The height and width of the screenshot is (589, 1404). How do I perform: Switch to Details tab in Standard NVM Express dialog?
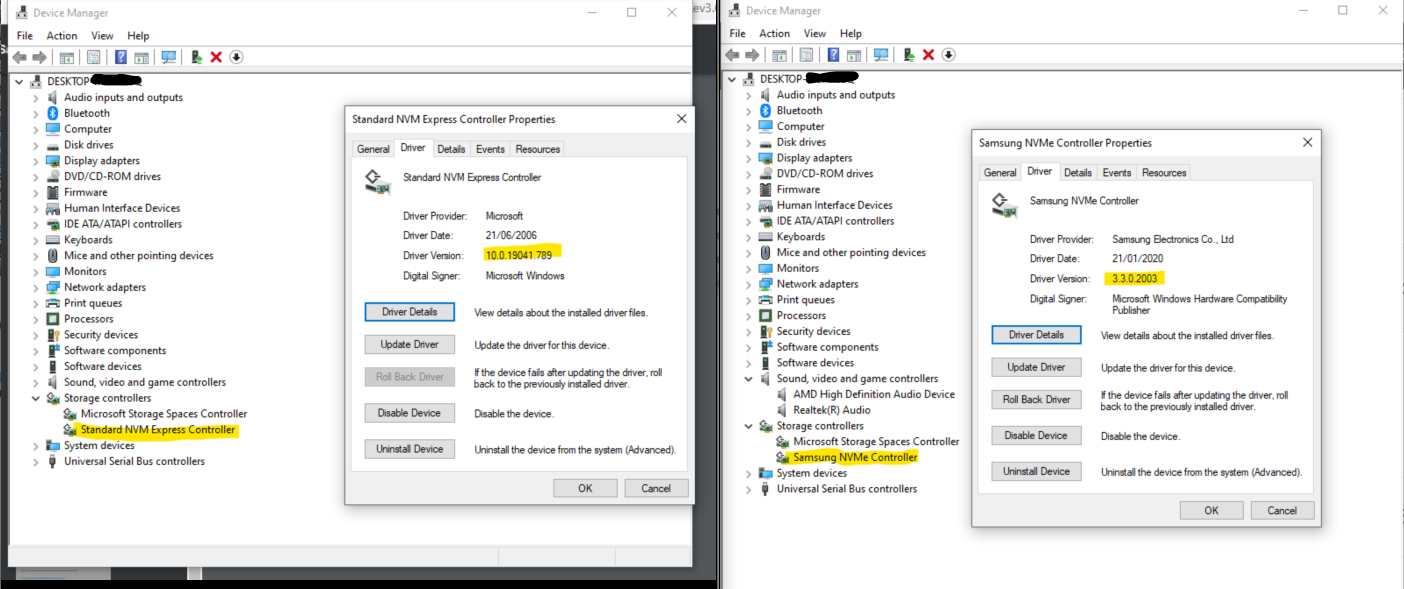[x=451, y=149]
